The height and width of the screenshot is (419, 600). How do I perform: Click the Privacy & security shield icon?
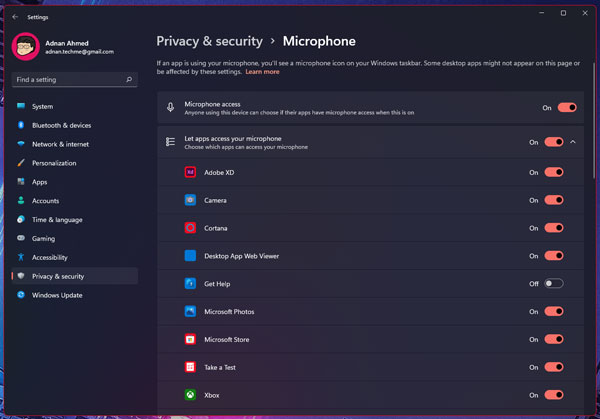pos(21,276)
